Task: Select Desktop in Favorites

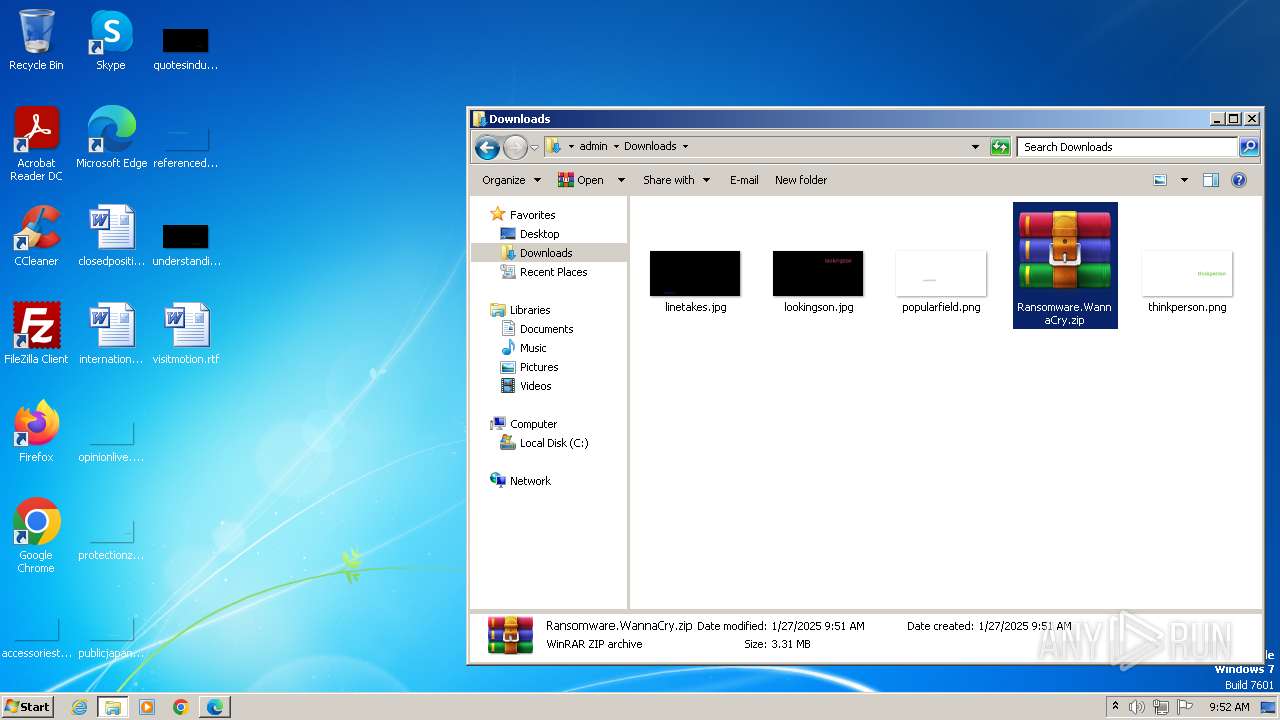Action: pos(539,234)
